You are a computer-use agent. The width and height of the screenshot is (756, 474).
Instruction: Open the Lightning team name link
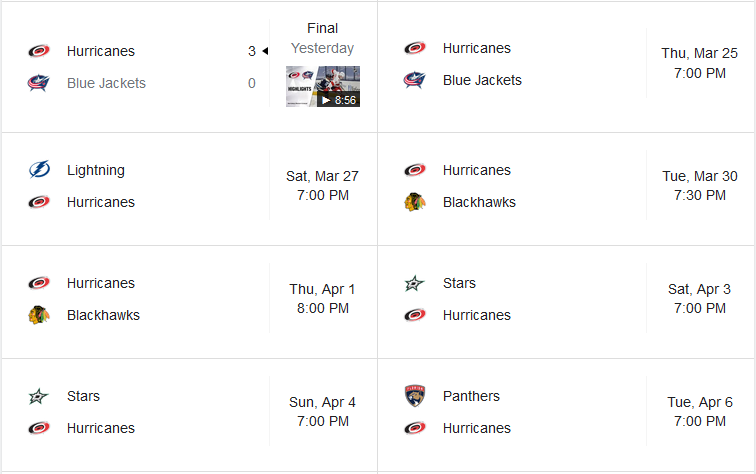96,170
